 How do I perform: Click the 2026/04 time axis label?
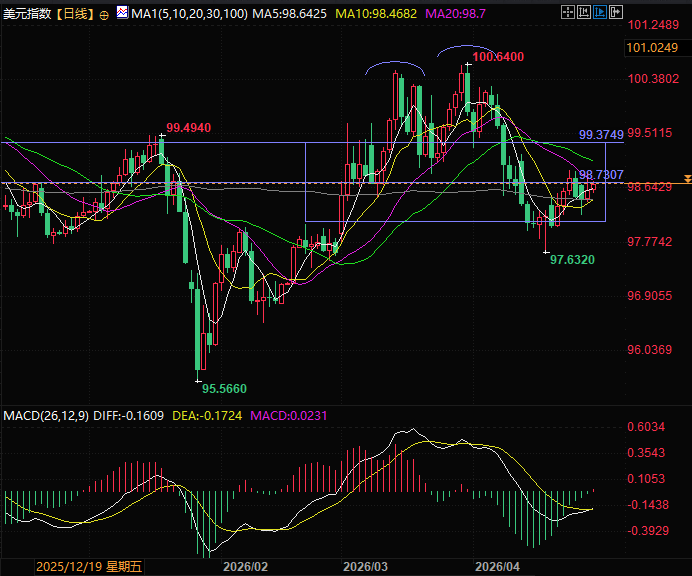497,567
